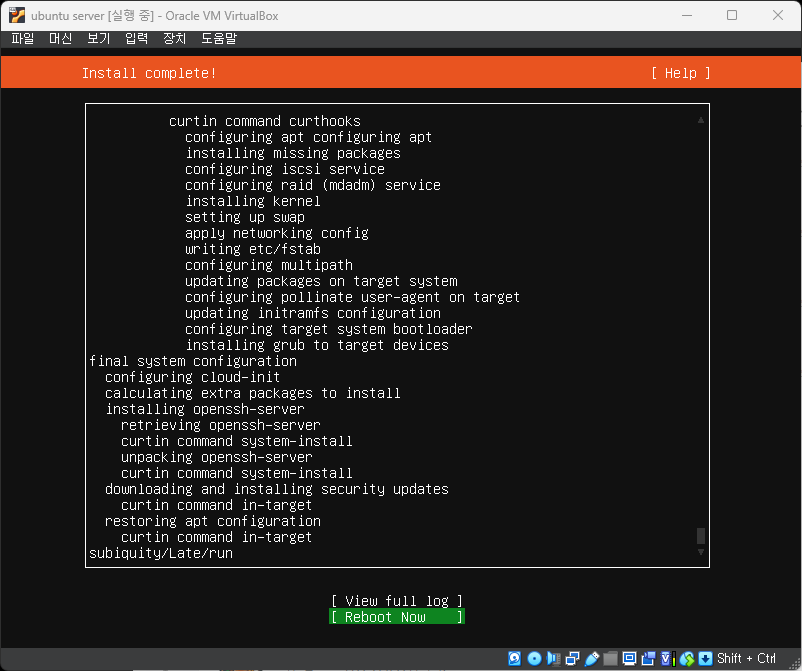
Task: Click the USB devices status icon
Action: (592, 658)
